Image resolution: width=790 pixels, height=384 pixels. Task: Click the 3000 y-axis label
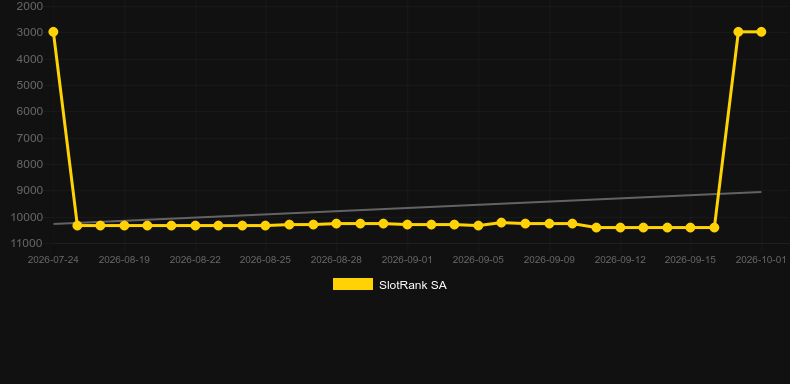coord(30,33)
